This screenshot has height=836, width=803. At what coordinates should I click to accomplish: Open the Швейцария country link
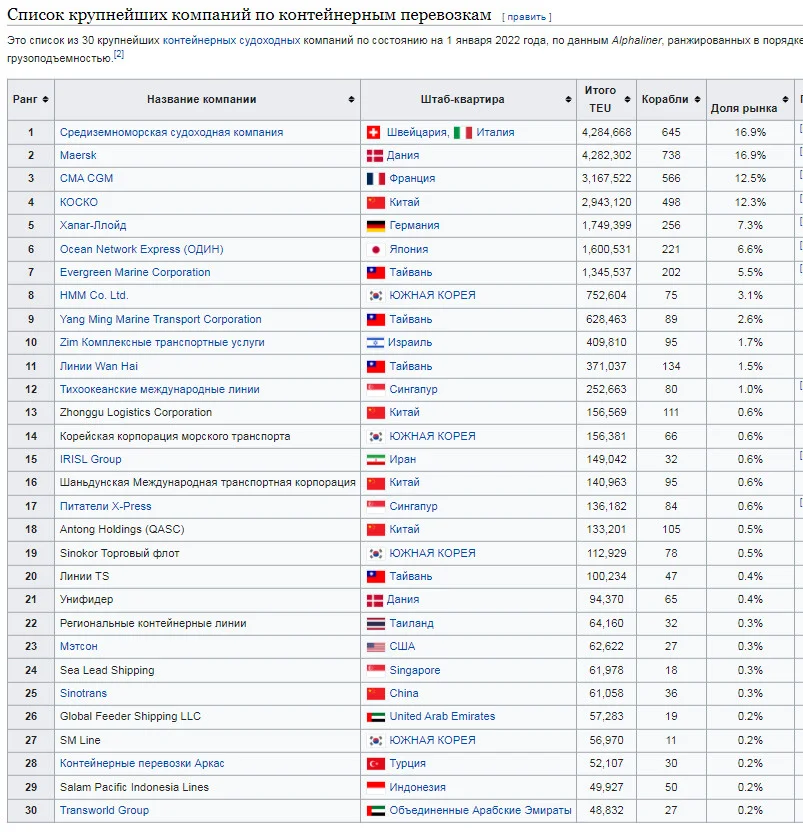[x=417, y=132]
